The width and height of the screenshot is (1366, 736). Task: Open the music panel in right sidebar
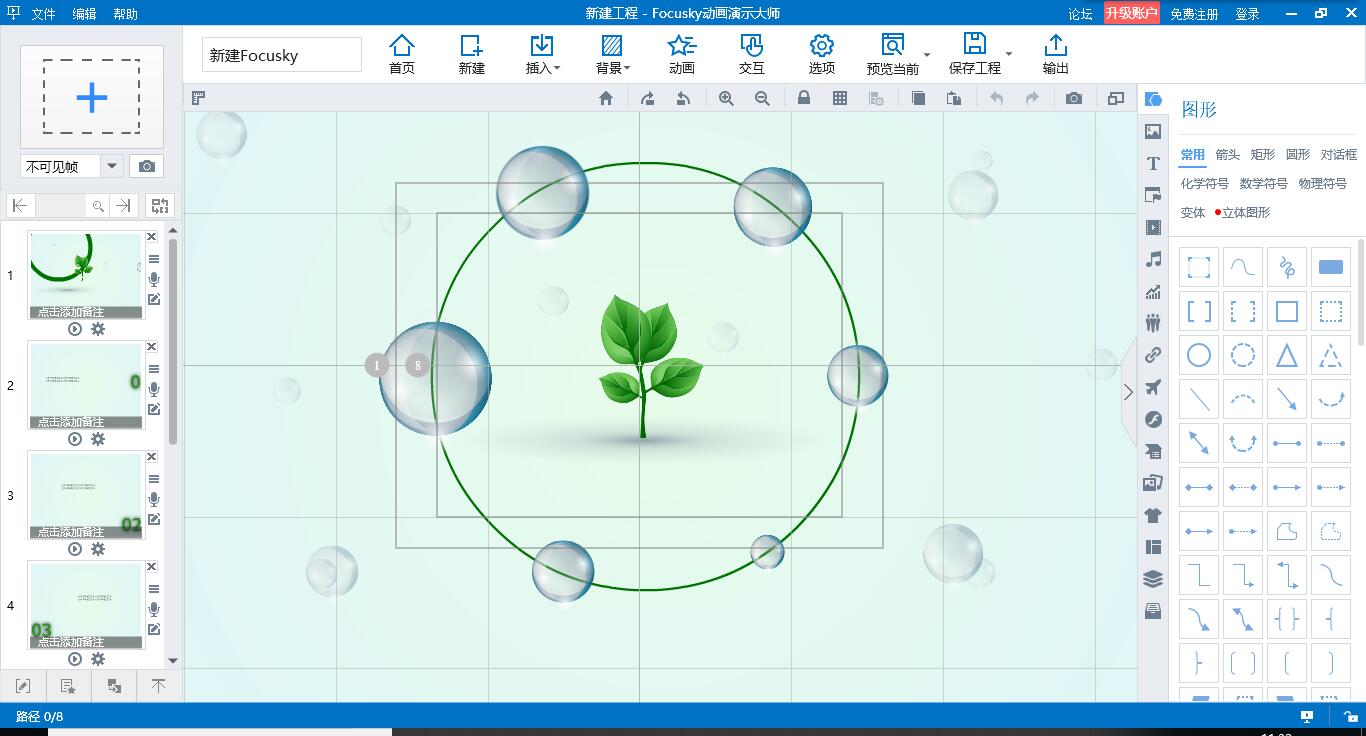tap(1153, 260)
